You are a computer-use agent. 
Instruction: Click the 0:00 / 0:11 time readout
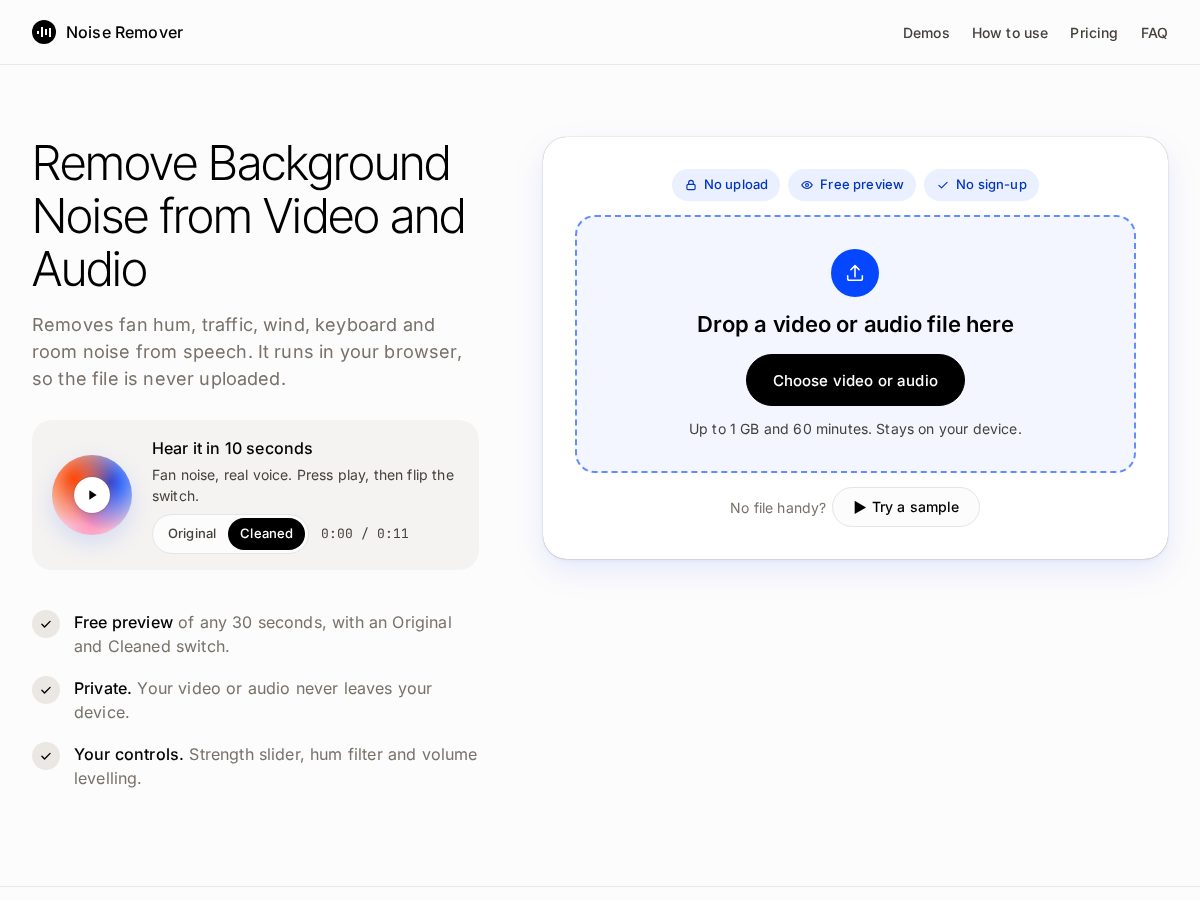pos(365,534)
